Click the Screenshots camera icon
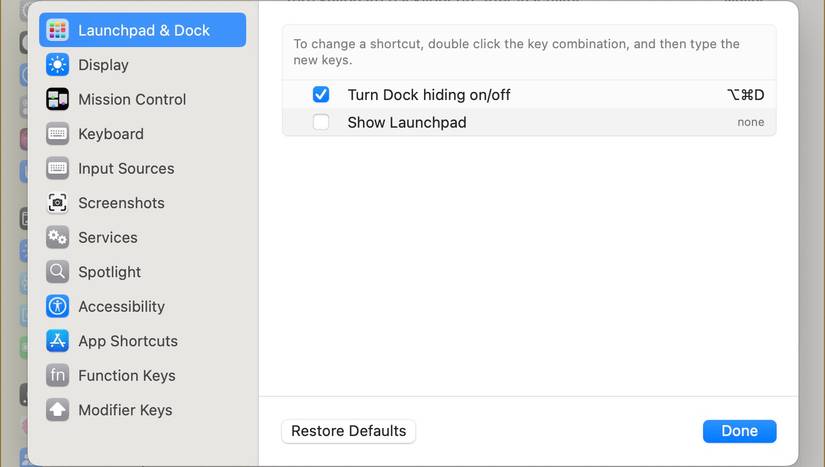The image size is (825, 467). point(58,203)
